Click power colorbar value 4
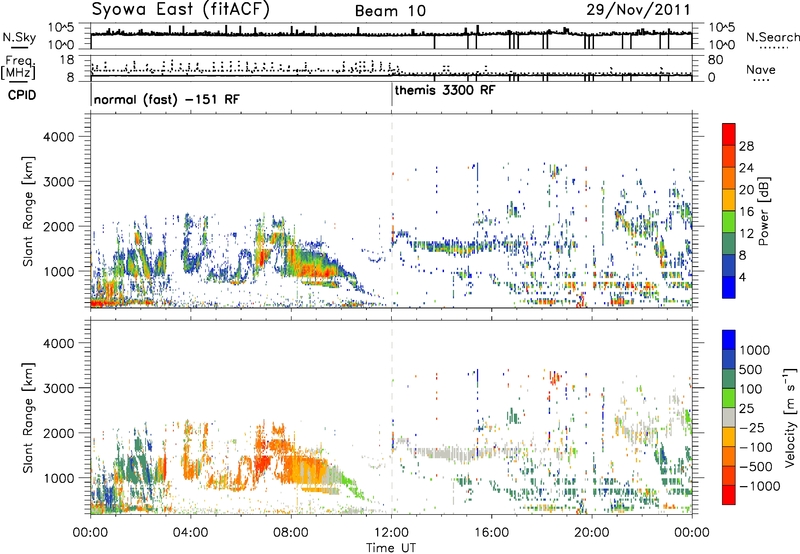Screen dimensions: 800x554 pos(742,277)
